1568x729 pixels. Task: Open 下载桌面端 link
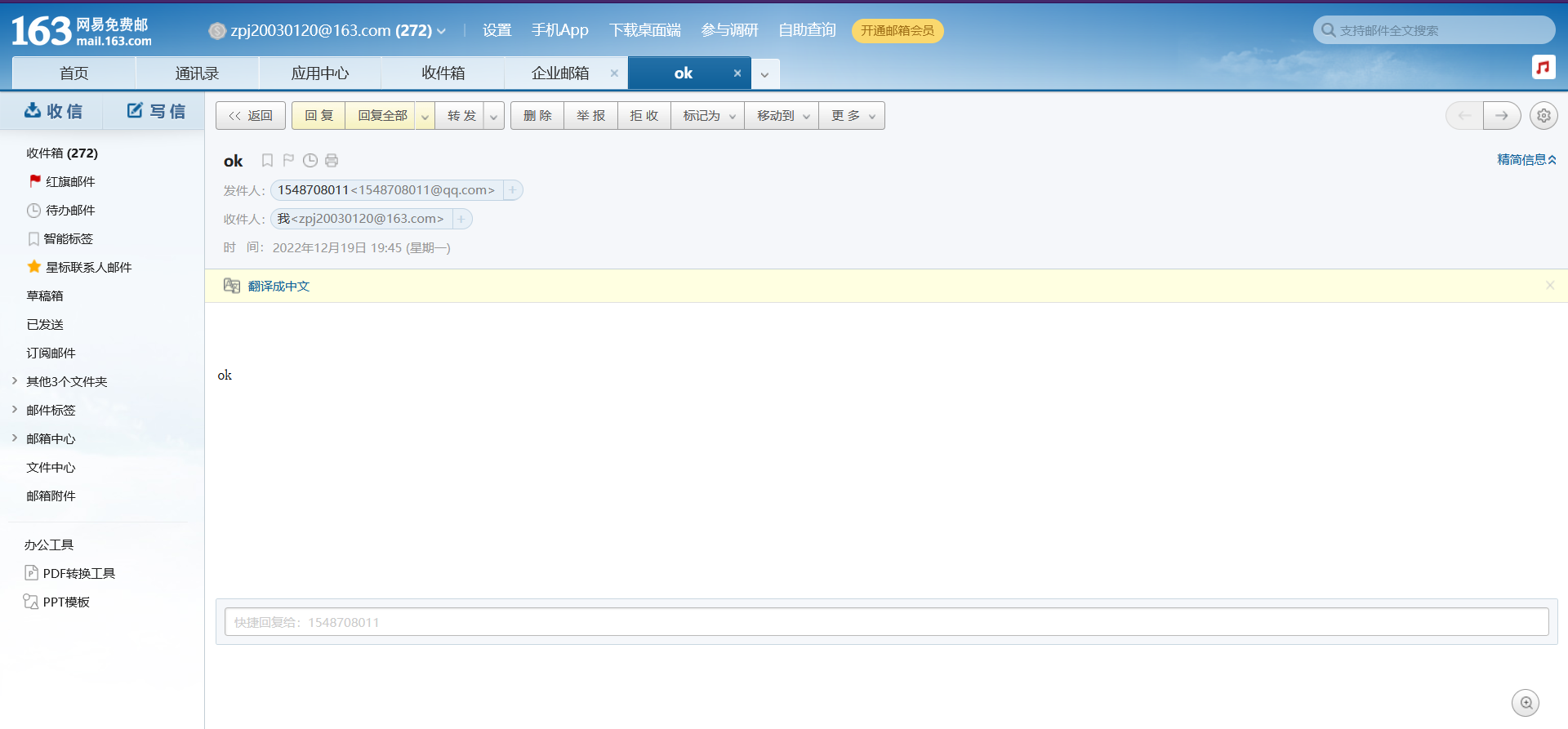pyautogui.click(x=645, y=30)
